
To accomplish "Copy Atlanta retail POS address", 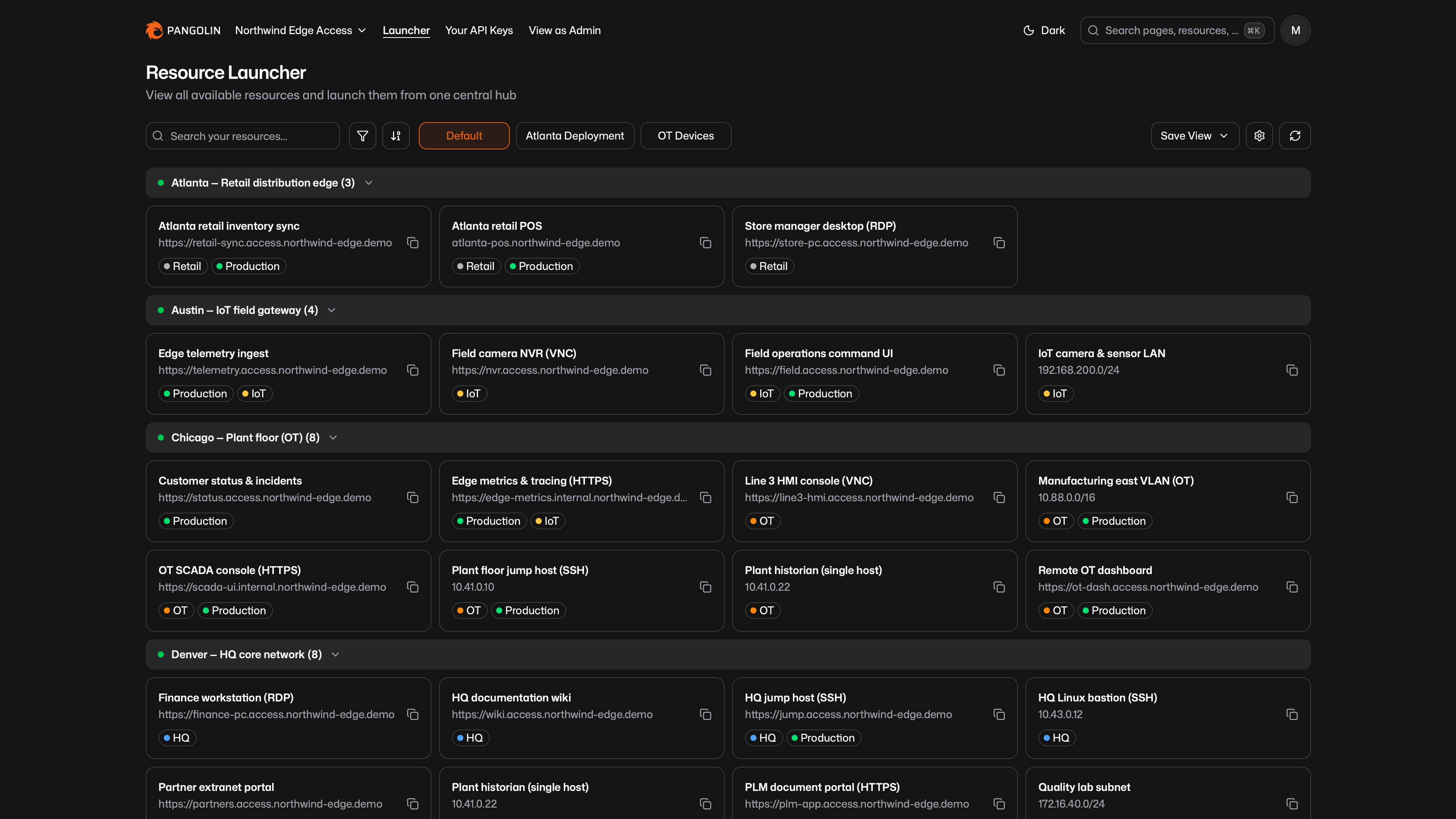I will tap(705, 243).
